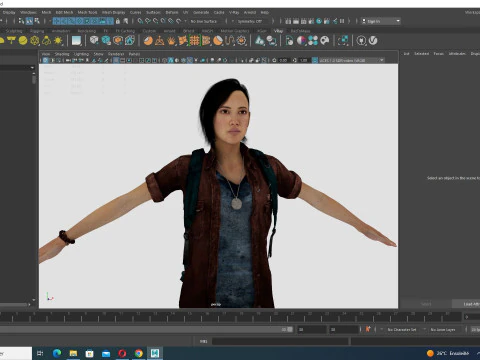Click the teal checker region shelf icon
Image resolution: width=480 pixels, height=360 pixels.
(x=343, y=41)
